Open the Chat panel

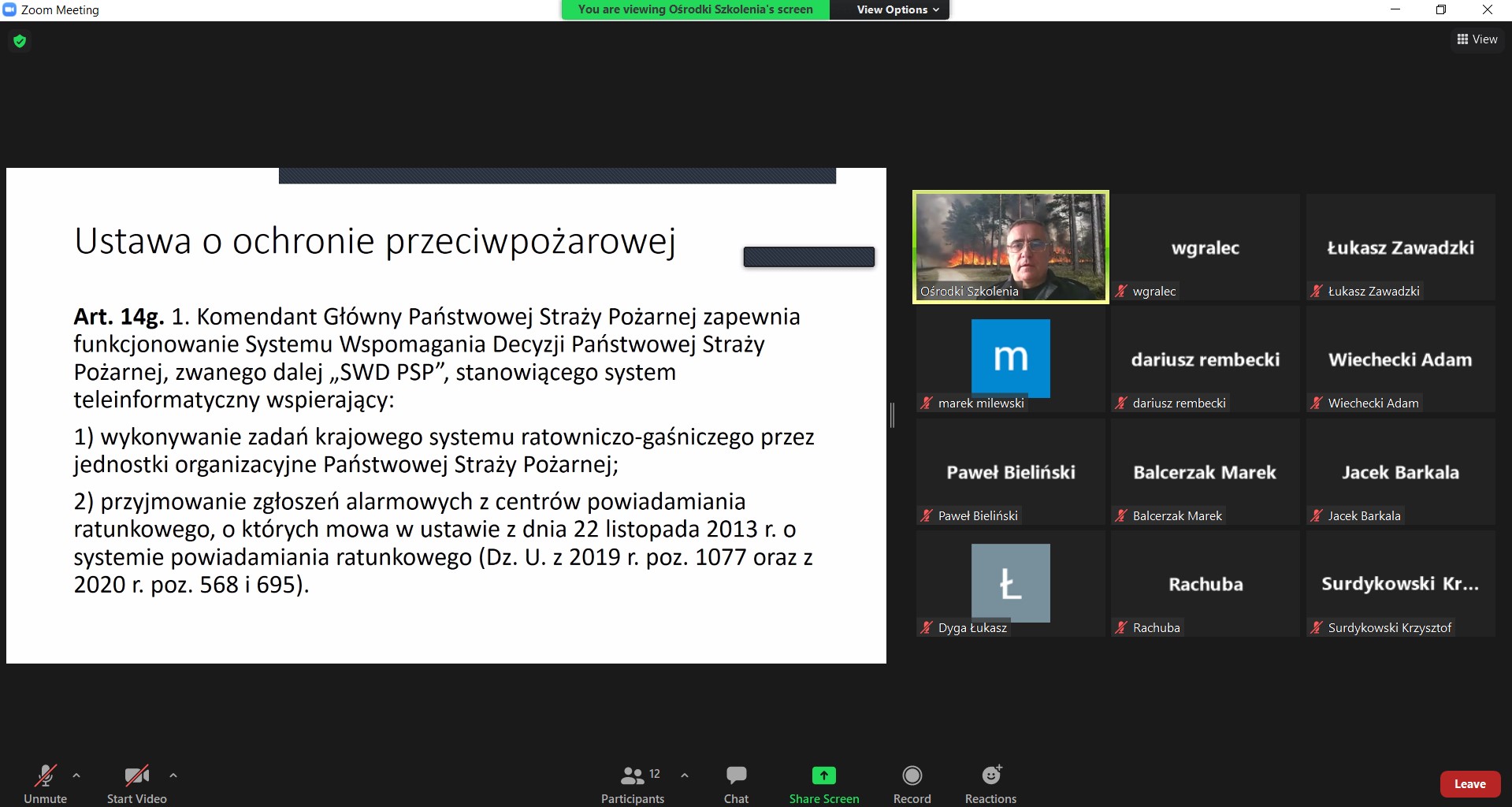tap(736, 784)
